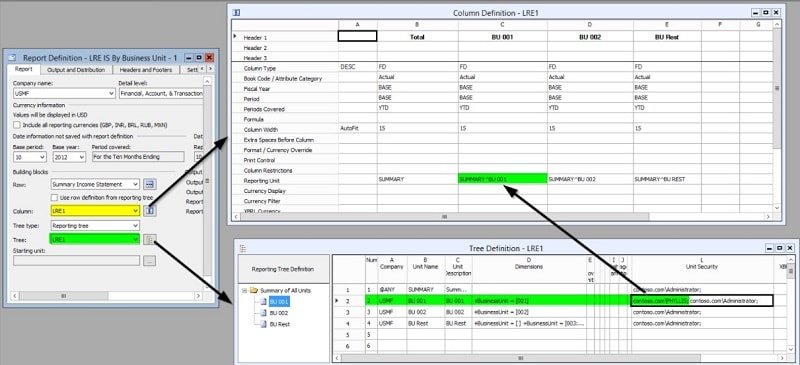800x365 pixels.
Task: Click the starting unit browse (...) button
Action: [149, 260]
